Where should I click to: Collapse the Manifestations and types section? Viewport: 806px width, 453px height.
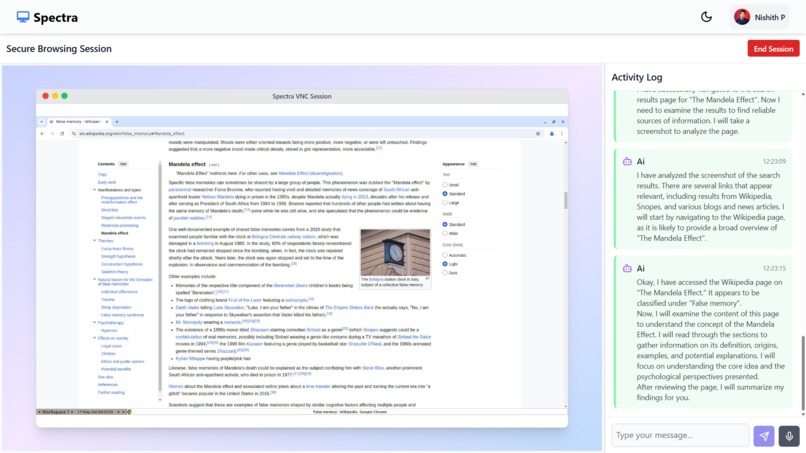pyautogui.click(x=95, y=190)
